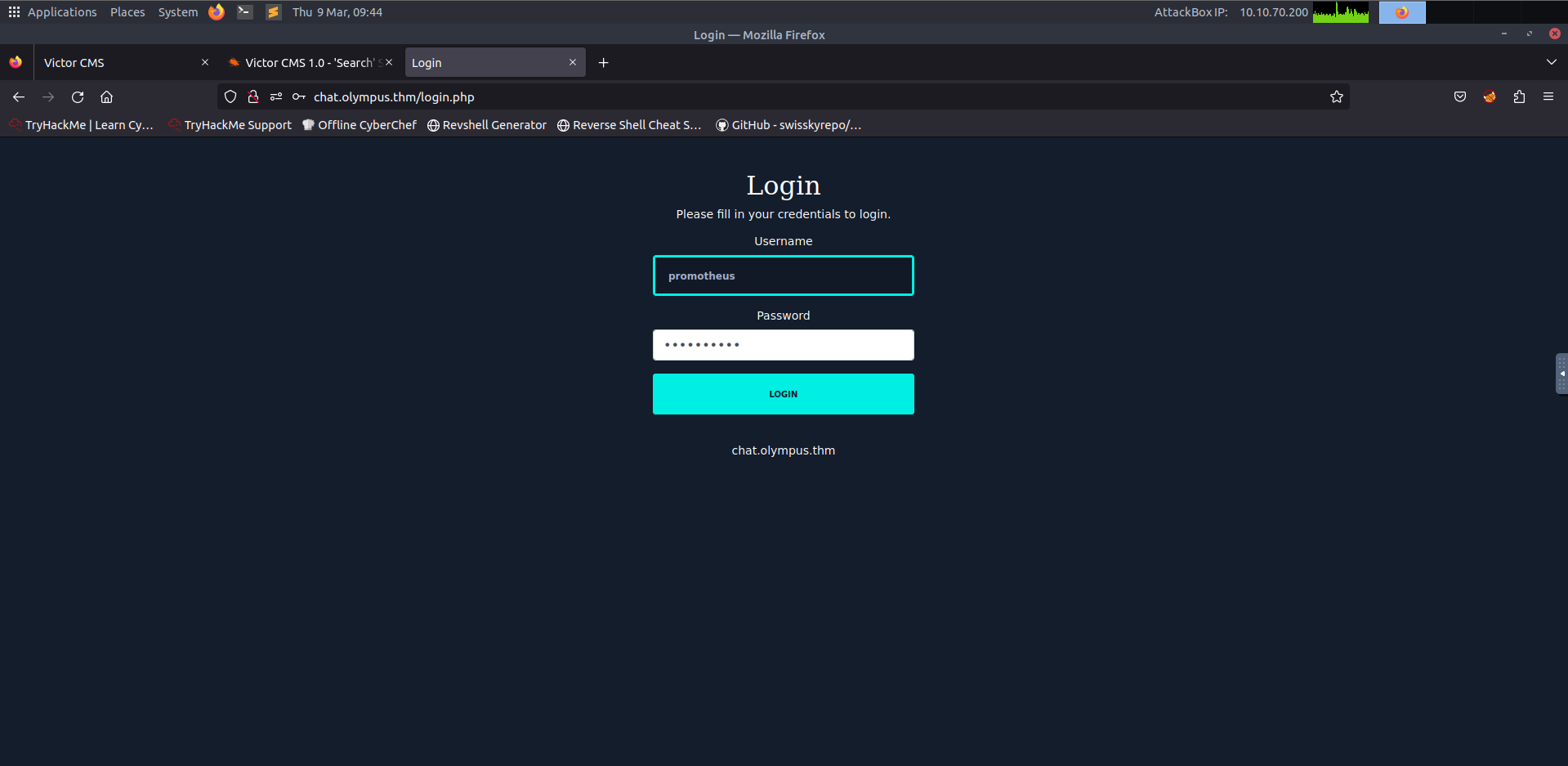Click inside the Password field

pyautogui.click(x=782, y=344)
